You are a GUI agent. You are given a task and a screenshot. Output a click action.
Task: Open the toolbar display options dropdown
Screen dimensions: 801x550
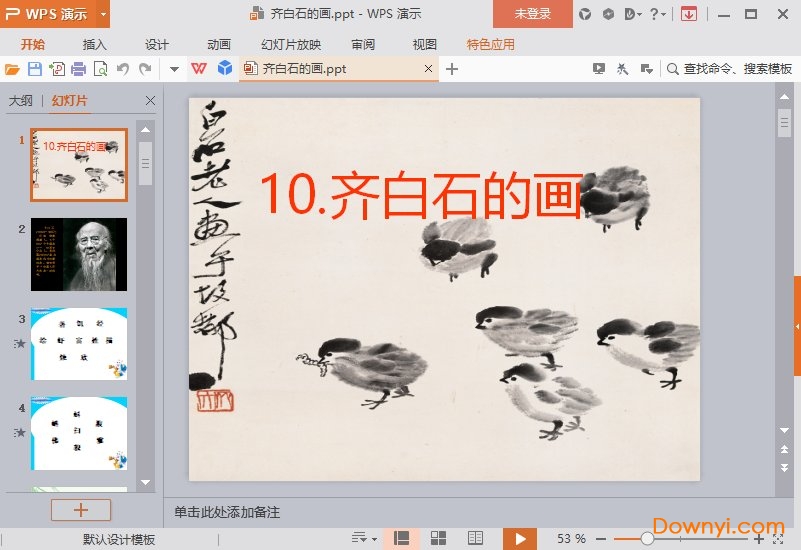pos(646,68)
